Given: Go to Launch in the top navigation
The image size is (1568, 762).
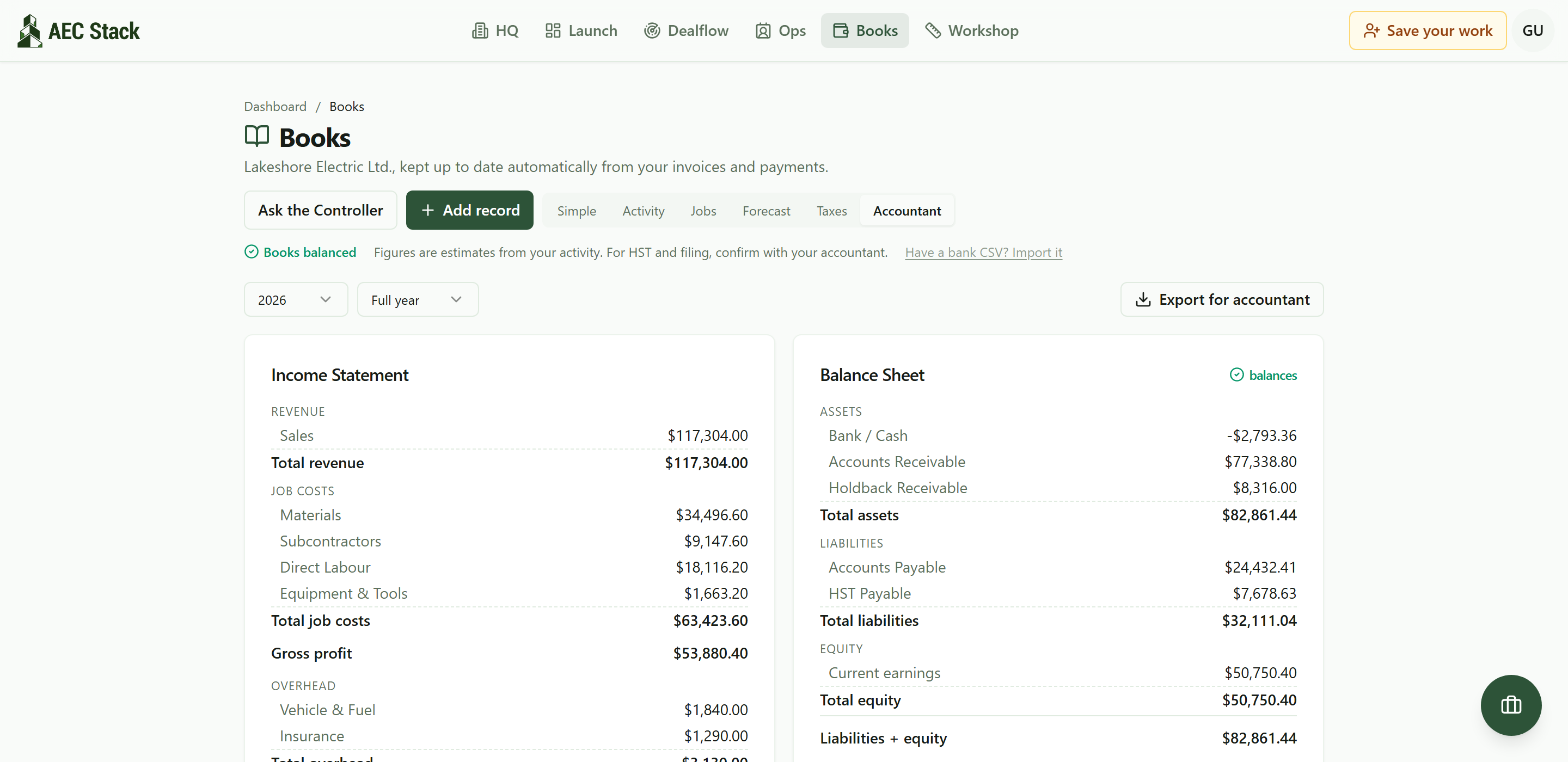Looking at the screenshot, I should pyautogui.click(x=581, y=30).
